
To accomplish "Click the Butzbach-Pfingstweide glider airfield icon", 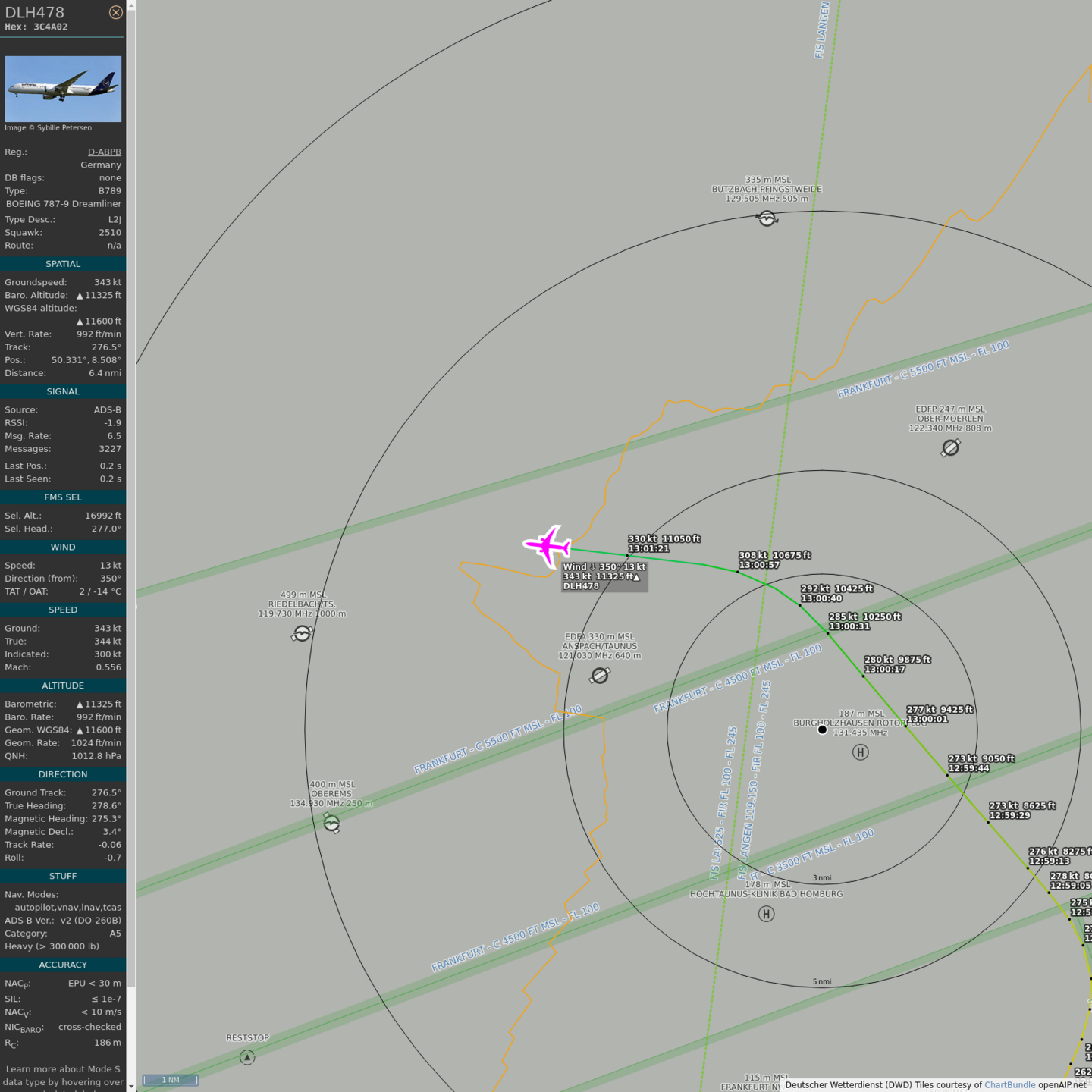I will pos(767,218).
